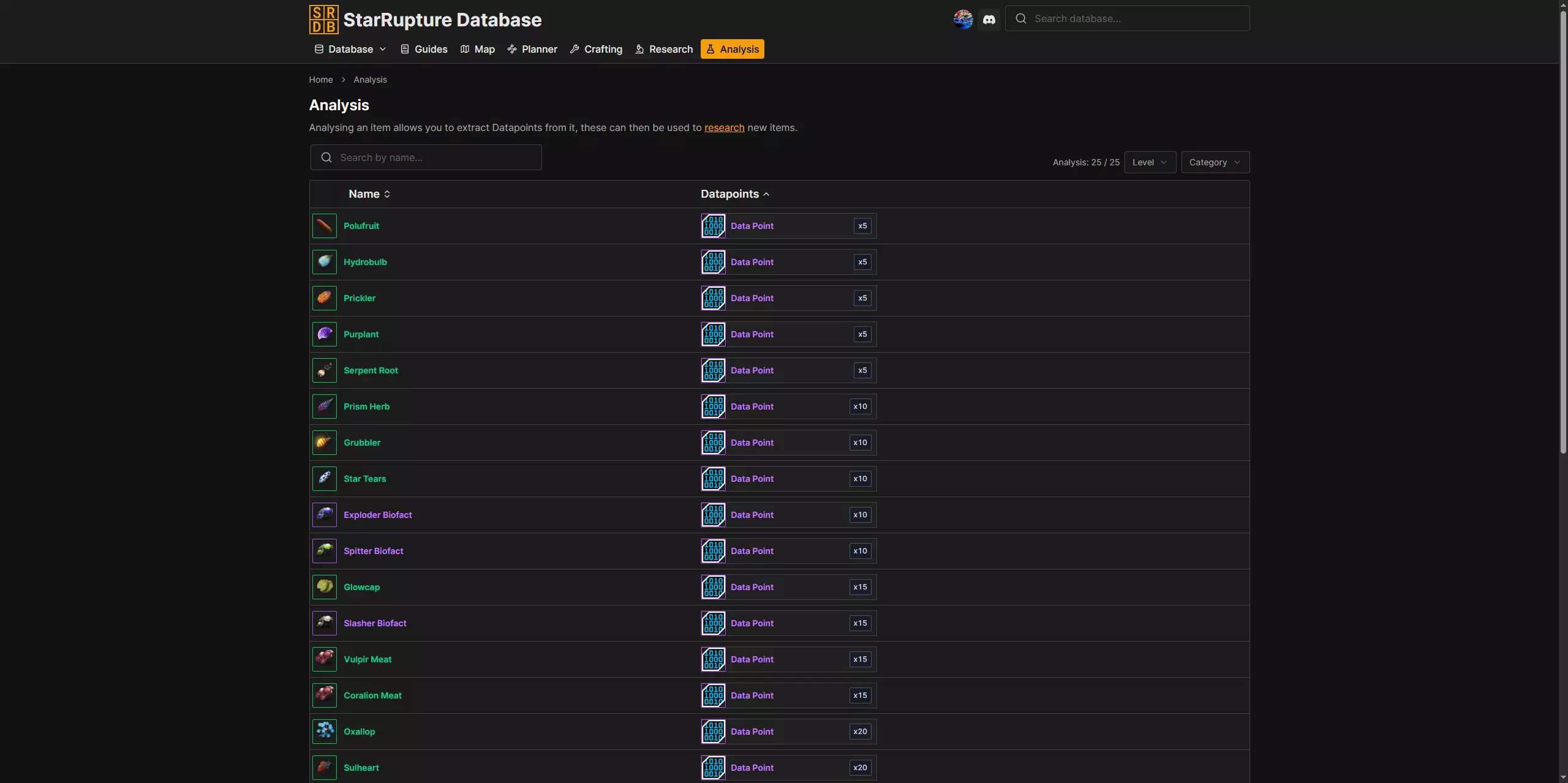Click the Oxallop item icon

point(325,732)
